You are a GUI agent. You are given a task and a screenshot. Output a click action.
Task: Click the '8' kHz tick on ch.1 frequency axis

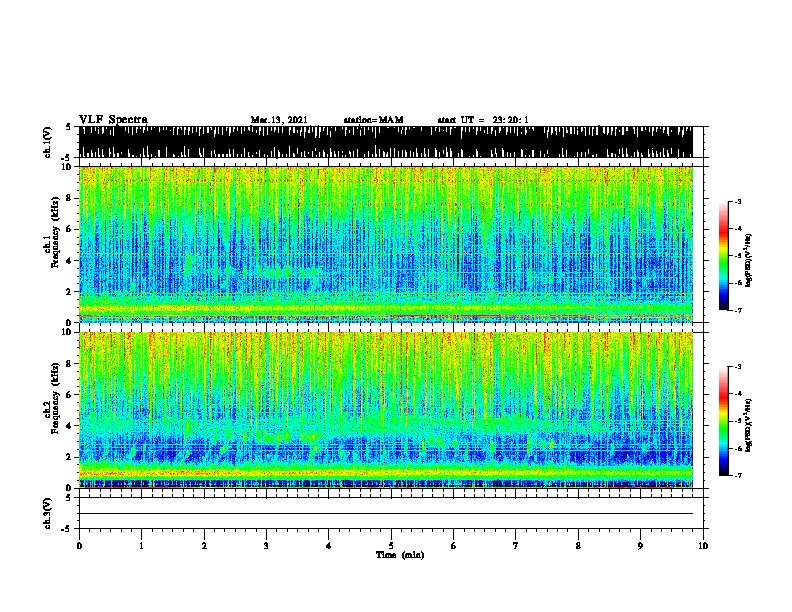tap(70, 198)
